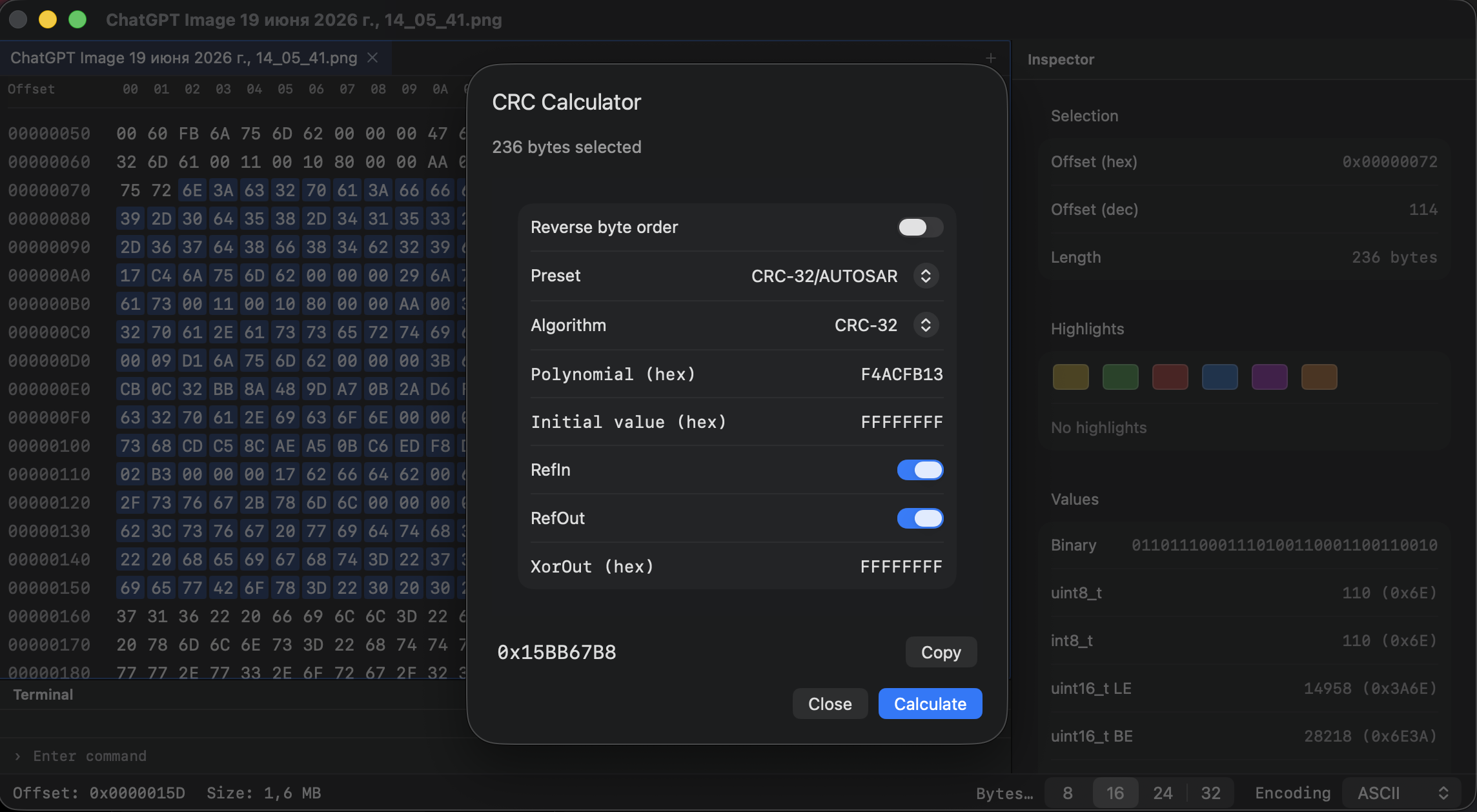Click offset row 000000A0
This screenshot has width=1477, height=812.
pyautogui.click(x=49, y=276)
